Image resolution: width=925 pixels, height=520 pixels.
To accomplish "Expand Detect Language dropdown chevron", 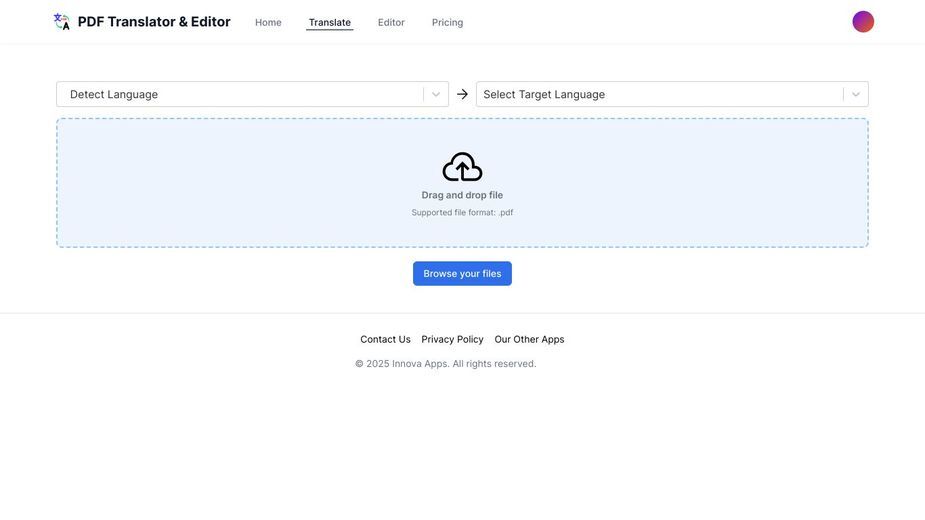I will pos(435,94).
